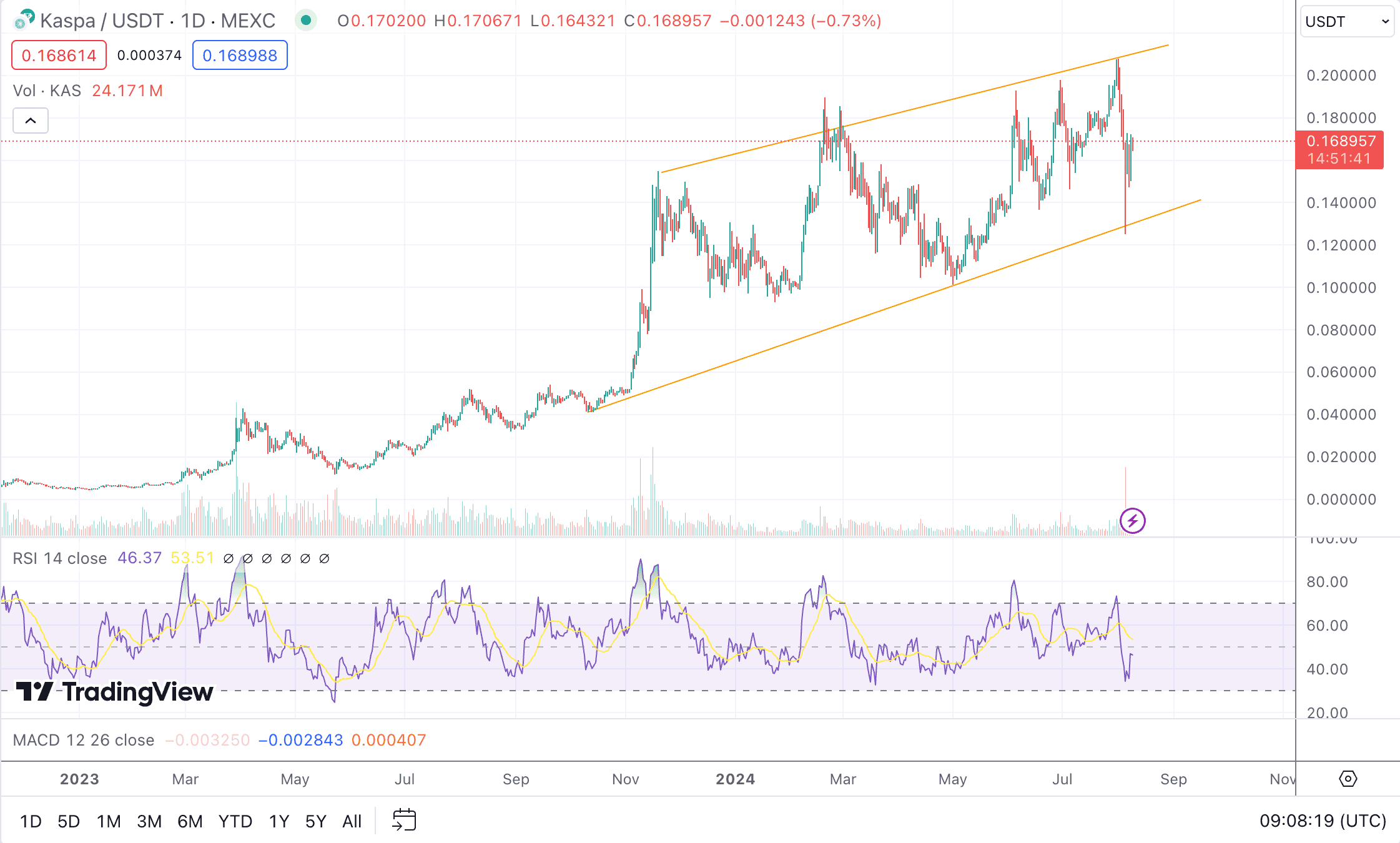This screenshot has width=1400, height=843.
Task: Click the 2024 label on time axis
Action: pos(736,779)
